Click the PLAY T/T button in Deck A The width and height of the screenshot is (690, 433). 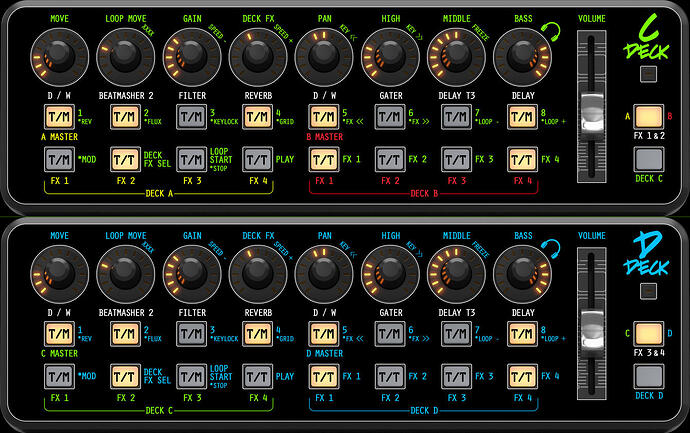click(258, 159)
